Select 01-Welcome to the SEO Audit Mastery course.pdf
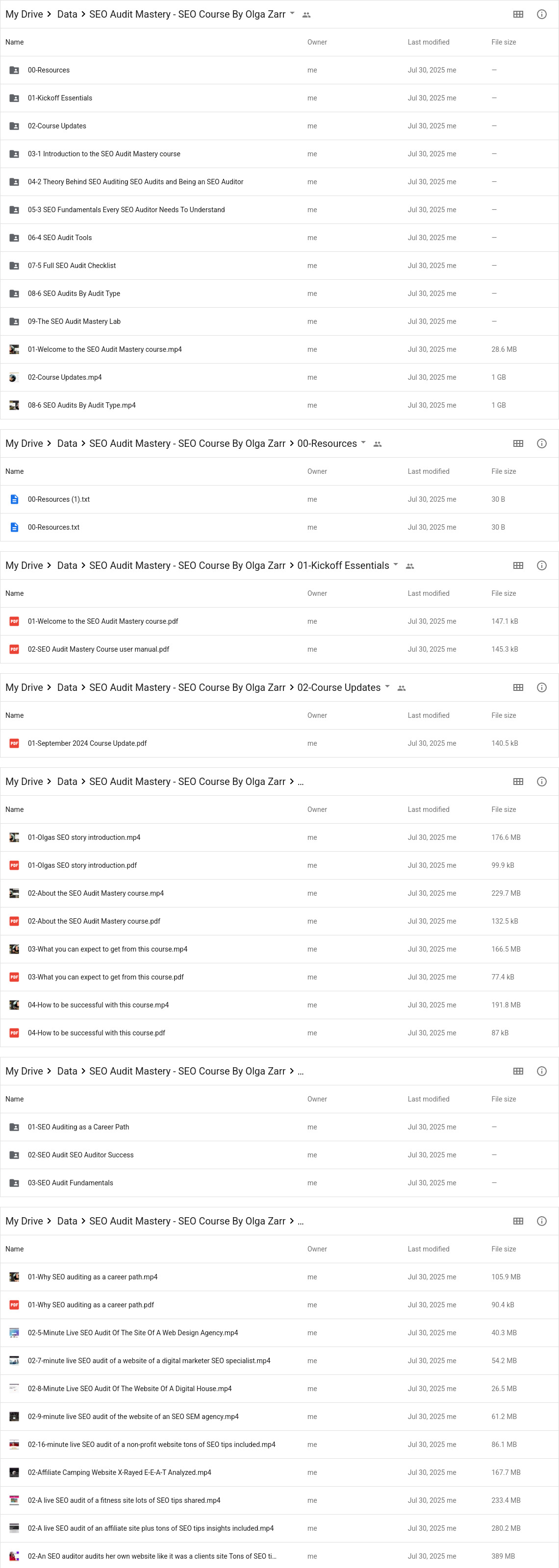The width and height of the screenshot is (559, 1568). pyautogui.click(x=279, y=621)
